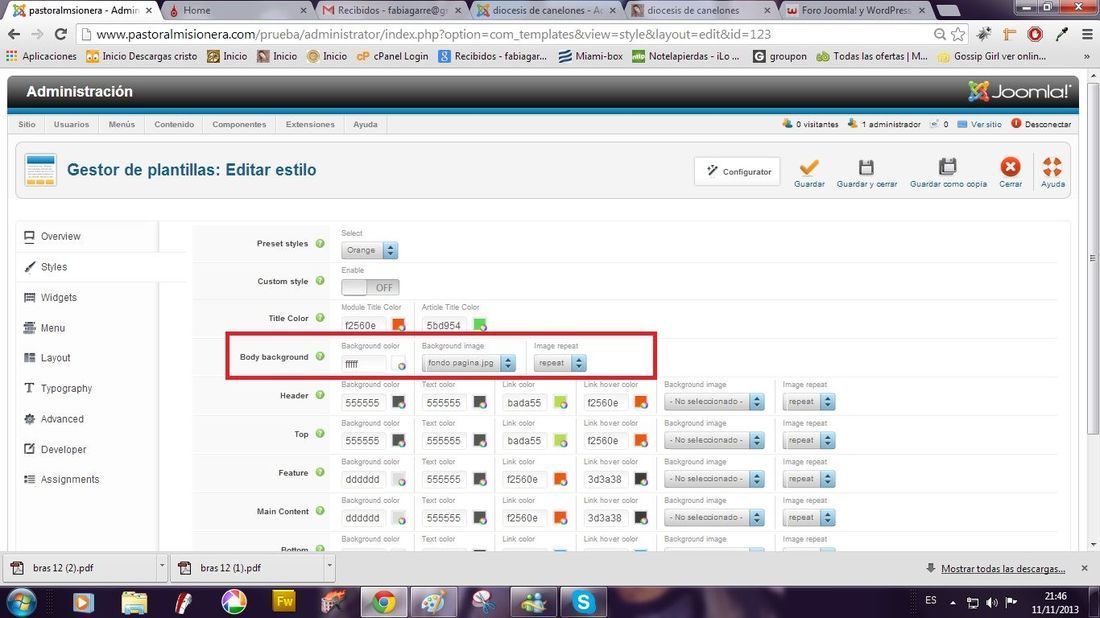
Task: Click Module Title Color orange swatch
Action: 398,325
